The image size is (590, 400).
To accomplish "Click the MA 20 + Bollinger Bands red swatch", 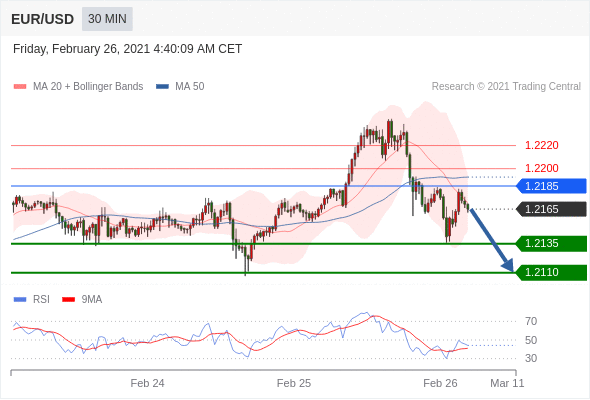I will (20, 87).
